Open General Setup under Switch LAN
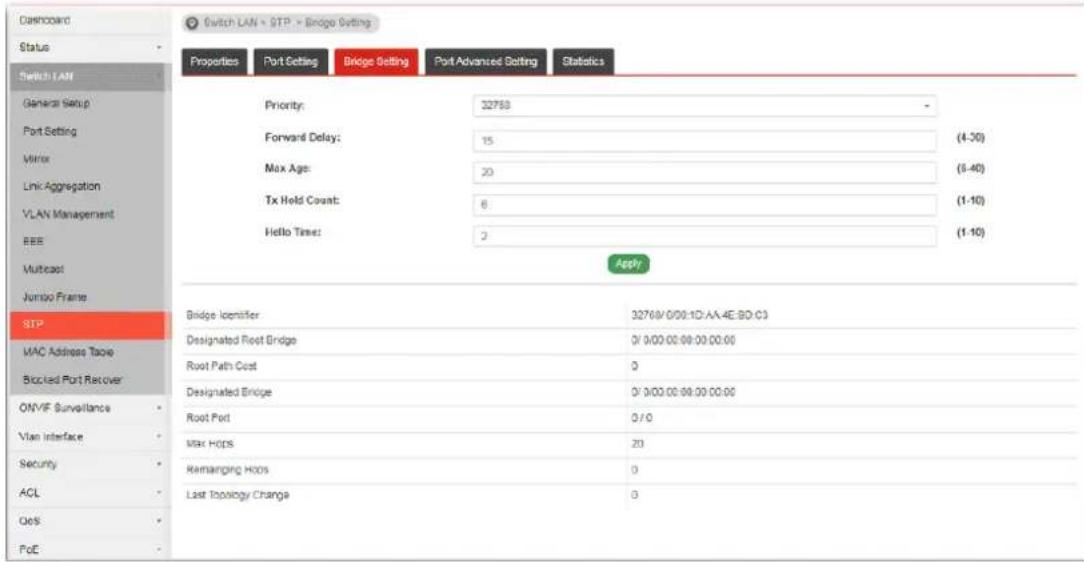1084x562 pixels. [88, 104]
